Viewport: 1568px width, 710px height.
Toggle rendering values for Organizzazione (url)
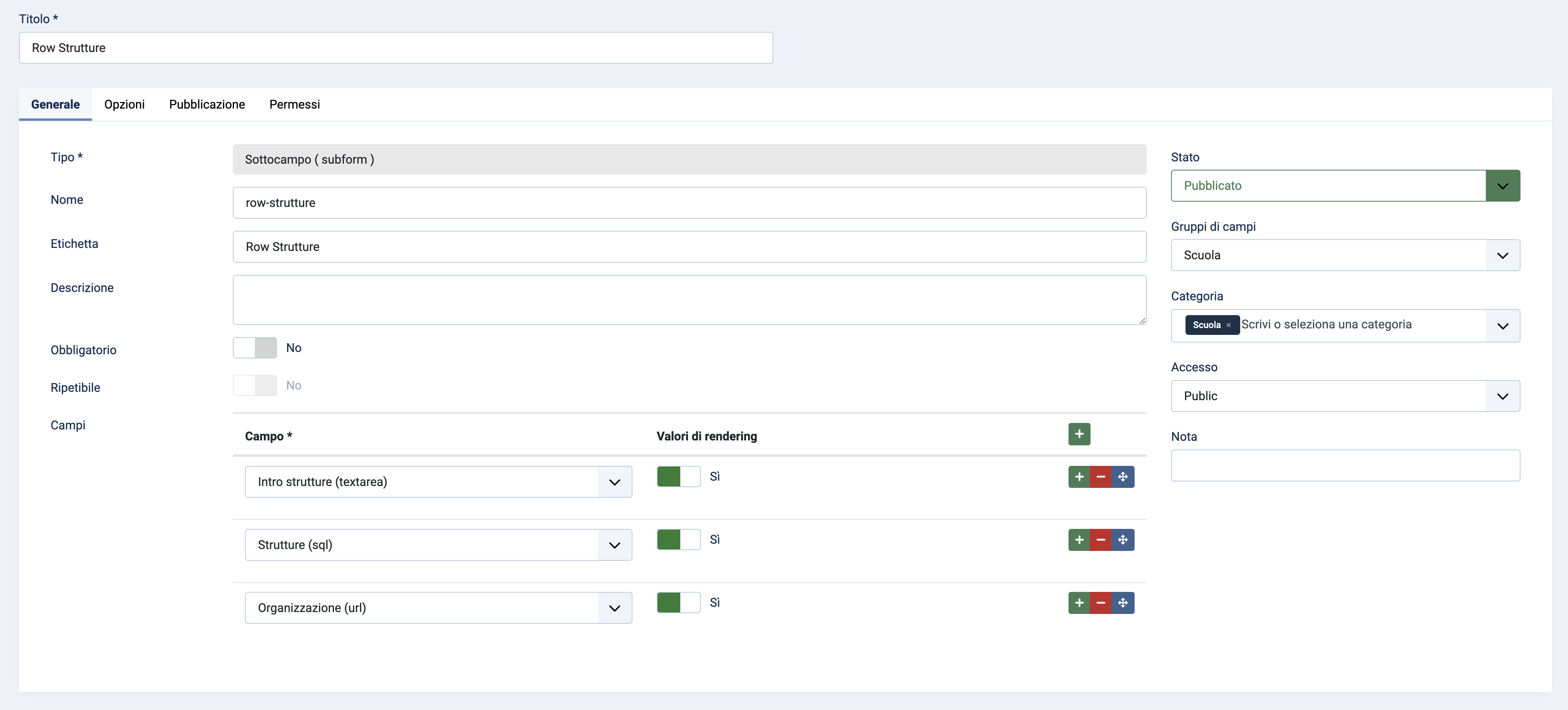tap(678, 603)
